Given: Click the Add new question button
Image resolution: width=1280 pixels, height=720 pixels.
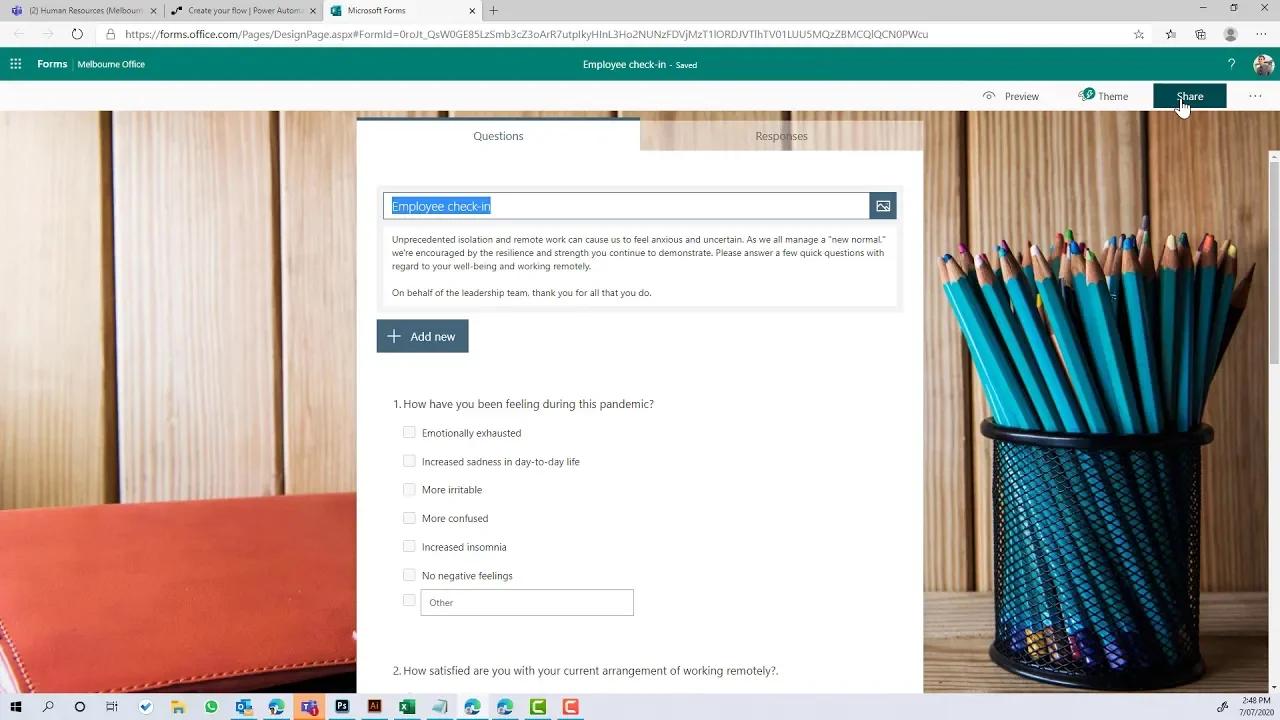Looking at the screenshot, I should pyautogui.click(x=422, y=336).
